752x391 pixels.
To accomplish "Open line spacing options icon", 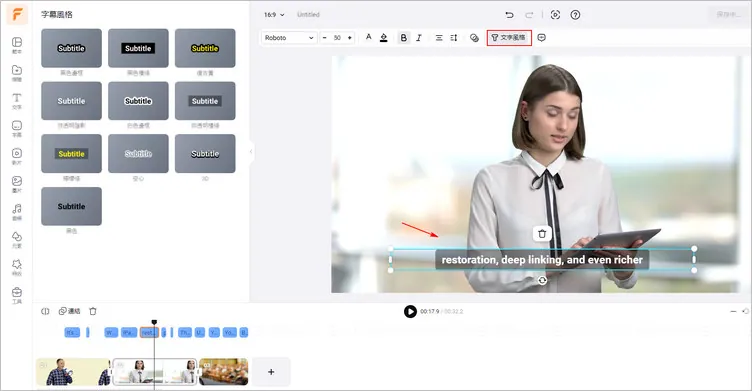I will [x=454, y=37].
